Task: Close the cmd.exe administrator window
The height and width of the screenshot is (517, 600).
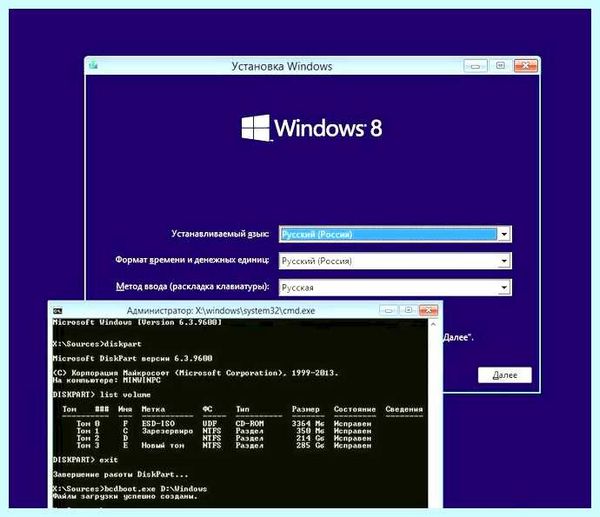Action: tap(429, 310)
